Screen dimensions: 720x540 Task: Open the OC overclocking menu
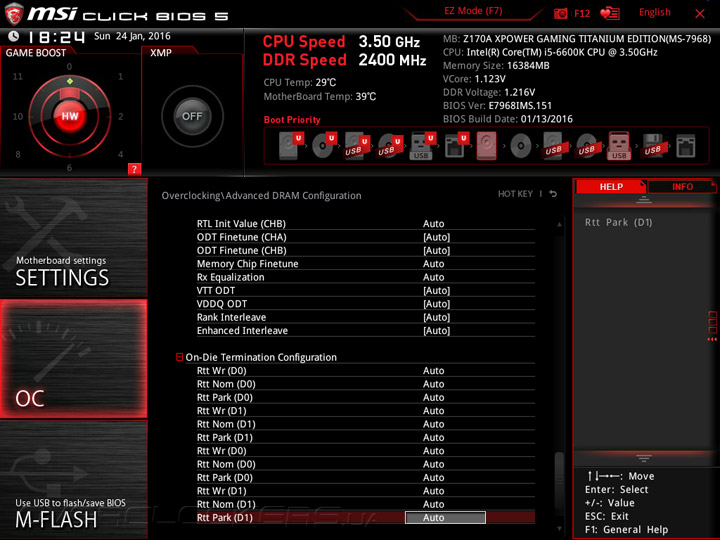click(x=73, y=359)
